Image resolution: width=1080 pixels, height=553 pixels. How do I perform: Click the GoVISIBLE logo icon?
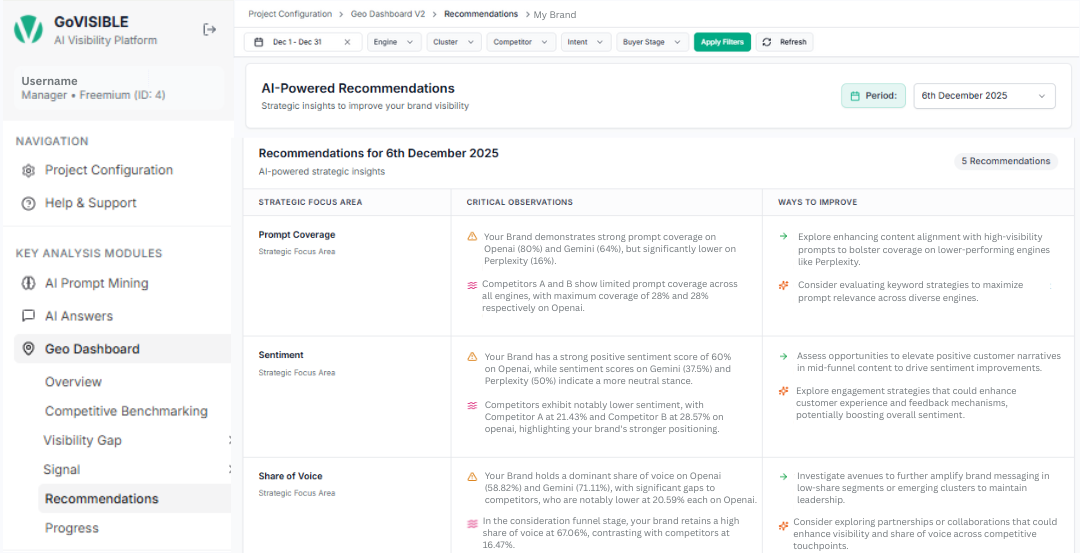tap(28, 30)
